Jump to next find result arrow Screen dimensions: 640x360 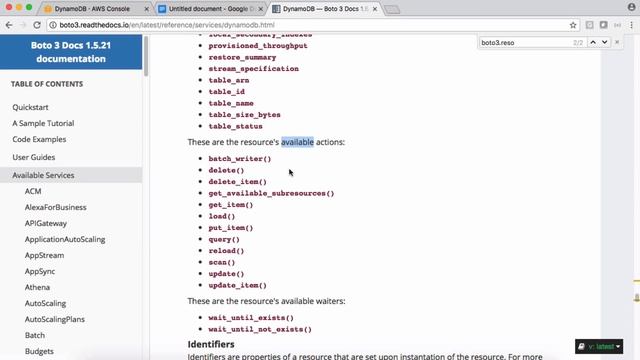604,42
